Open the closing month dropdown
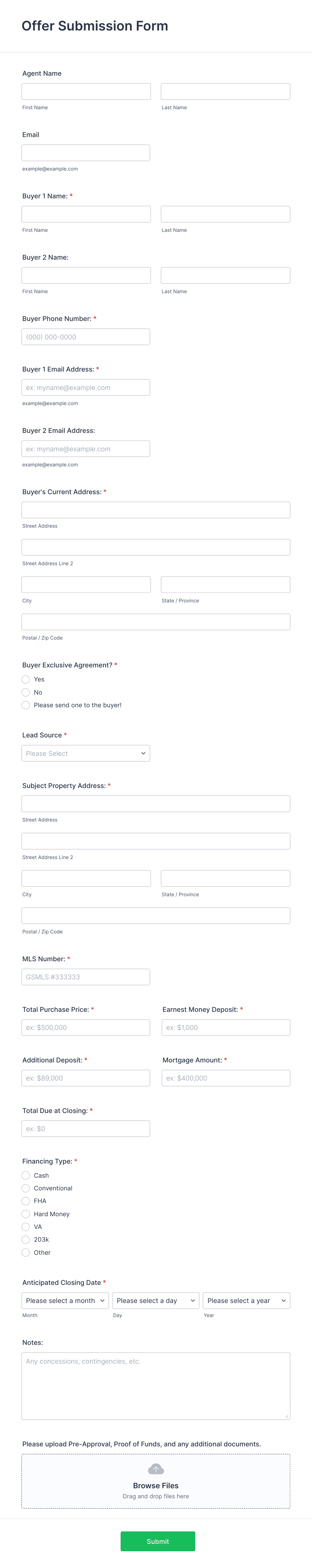The height and width of the screenshot is (1568, 312). (x=65, y=1300)
